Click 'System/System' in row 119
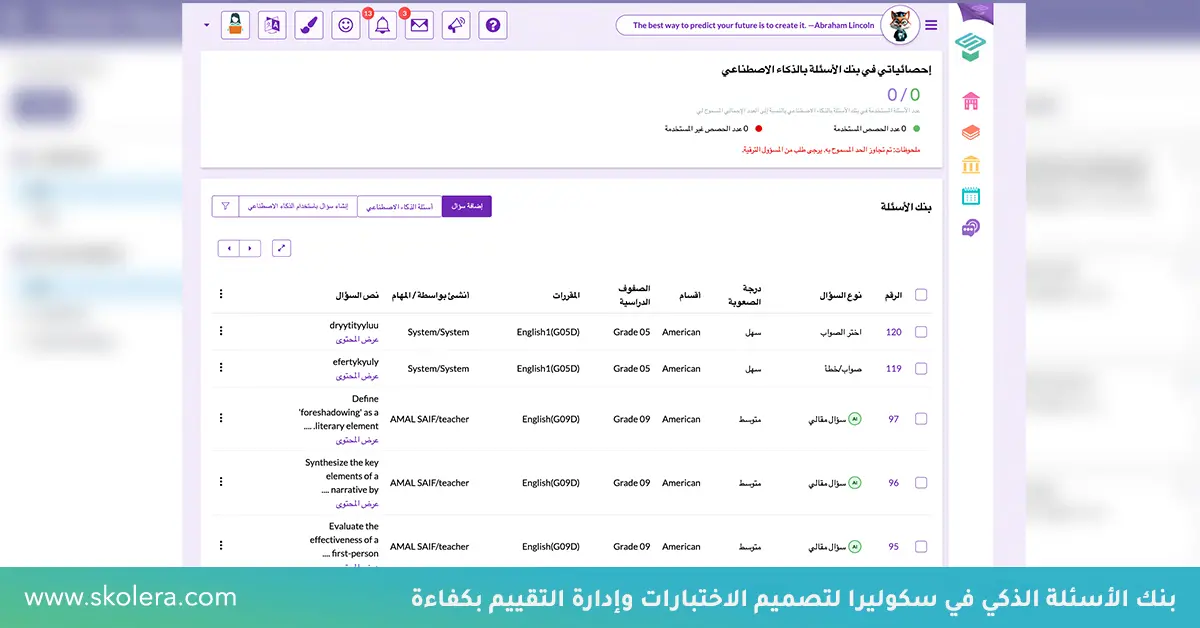 coord(438,368)
